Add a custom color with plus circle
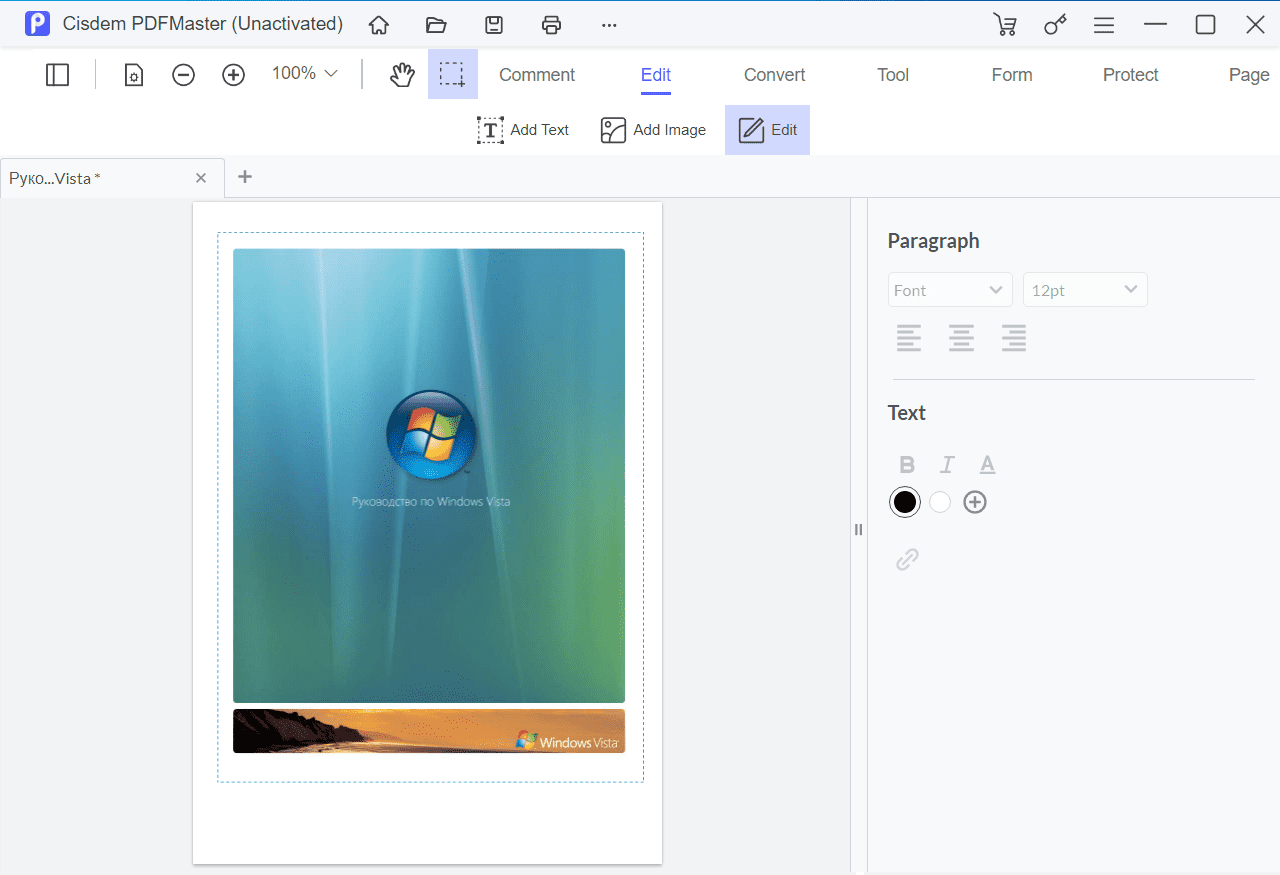 pos(975,502)
